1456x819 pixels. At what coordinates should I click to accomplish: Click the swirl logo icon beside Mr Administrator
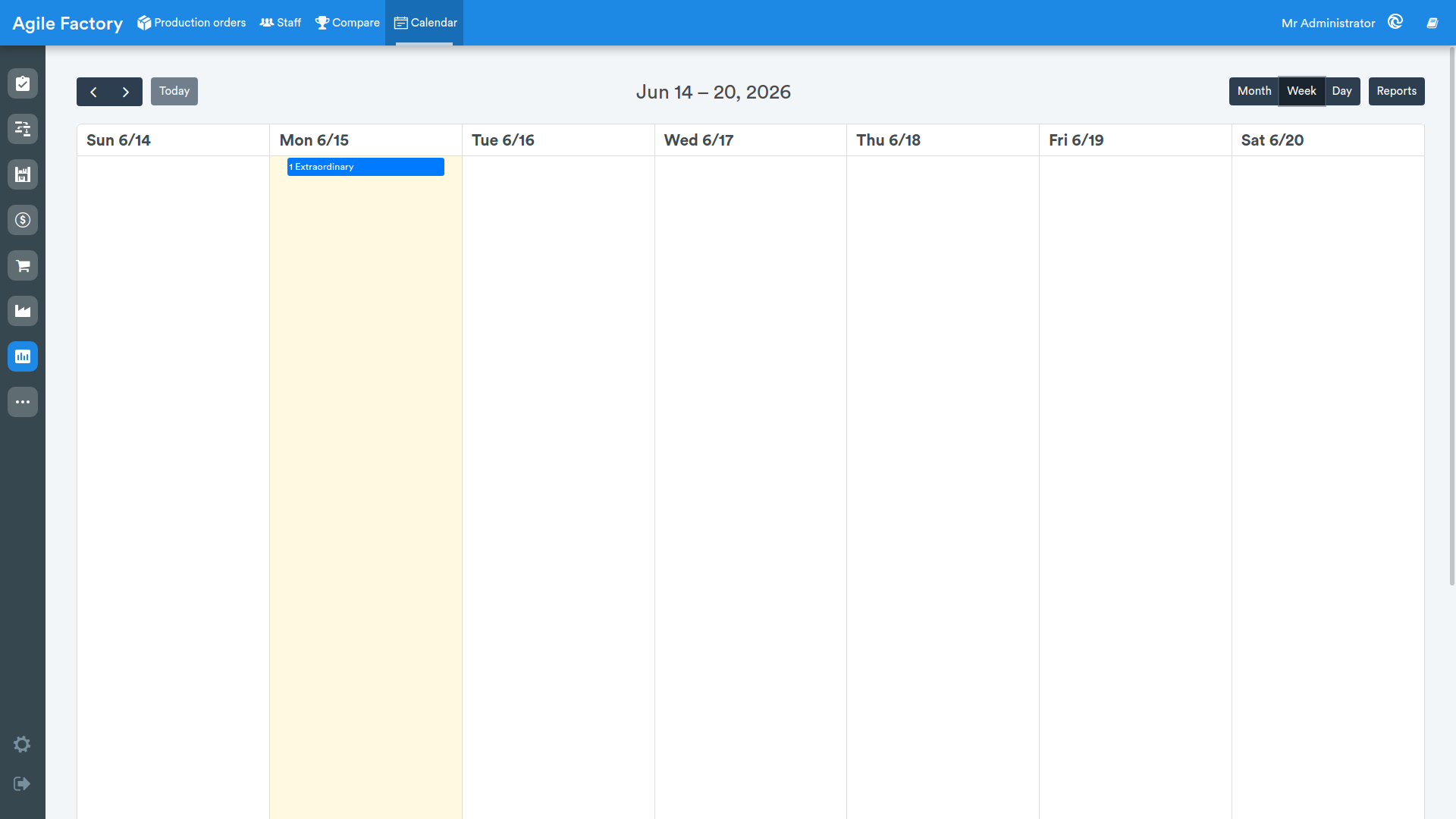tap(1395, 22)
